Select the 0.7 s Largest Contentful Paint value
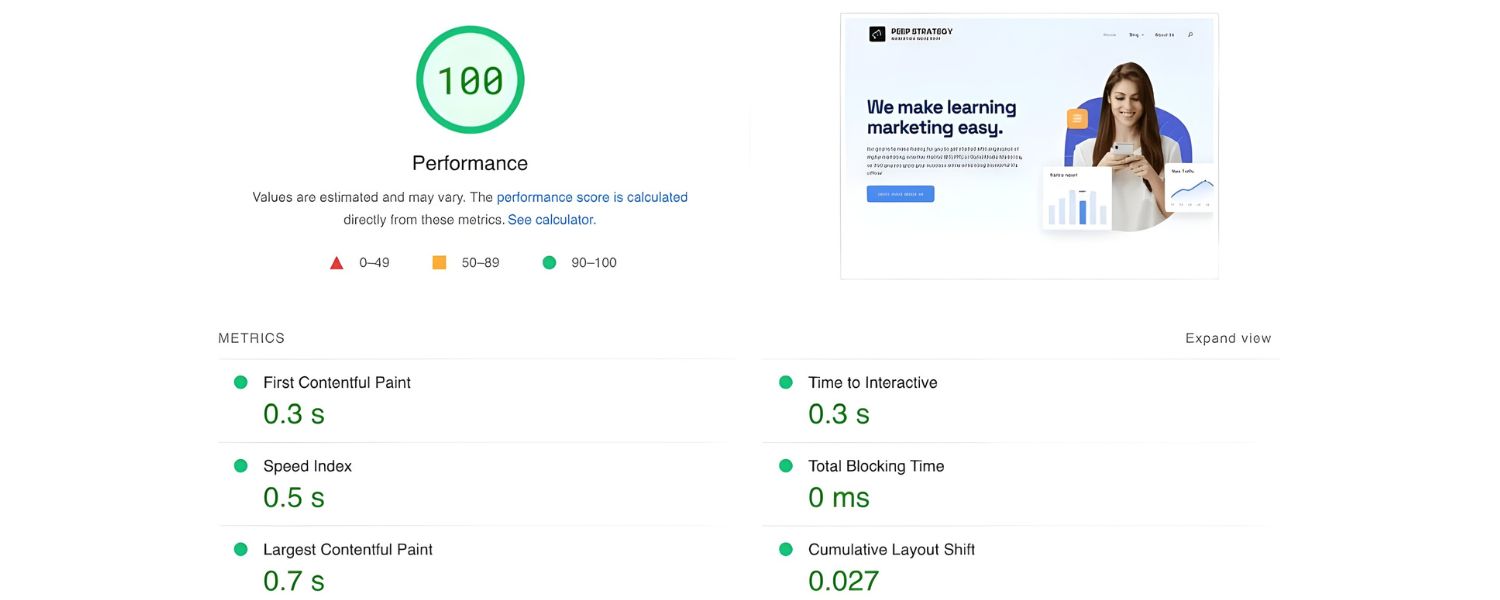1500x600 pixels. pos(294,580)
